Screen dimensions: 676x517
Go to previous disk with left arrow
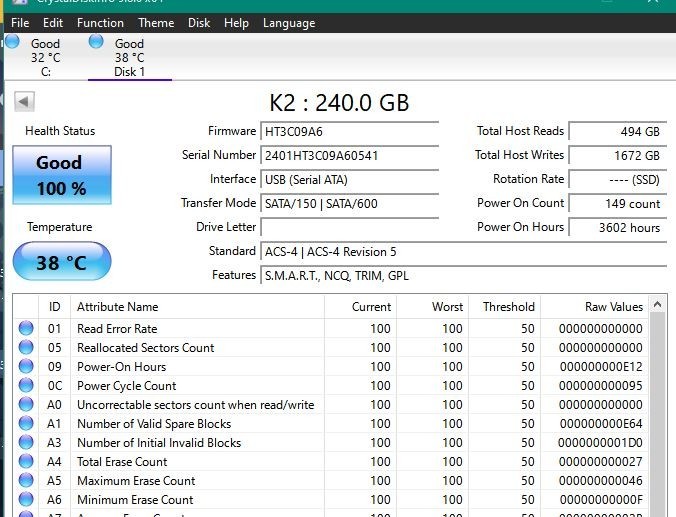click(x=24, y=102)
